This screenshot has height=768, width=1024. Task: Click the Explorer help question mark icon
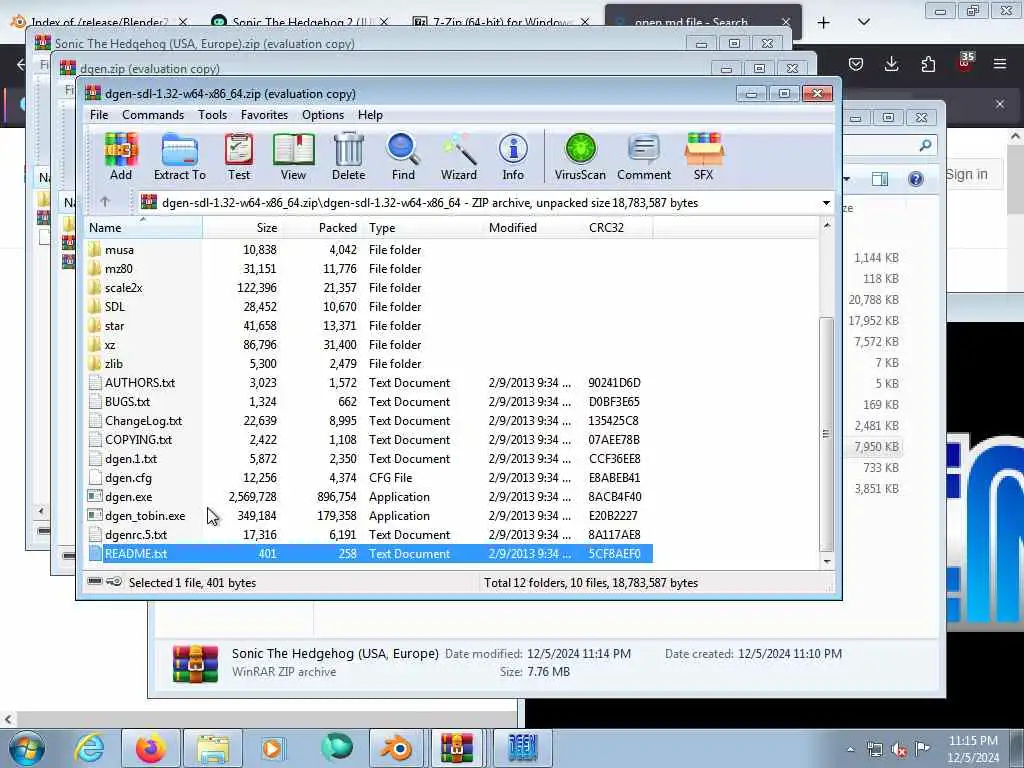[916, 179]
